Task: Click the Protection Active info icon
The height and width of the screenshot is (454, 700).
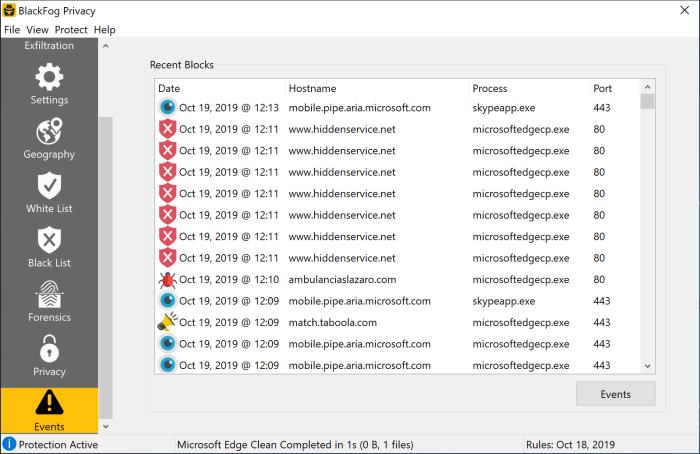Action: click(x=9, y=444)
